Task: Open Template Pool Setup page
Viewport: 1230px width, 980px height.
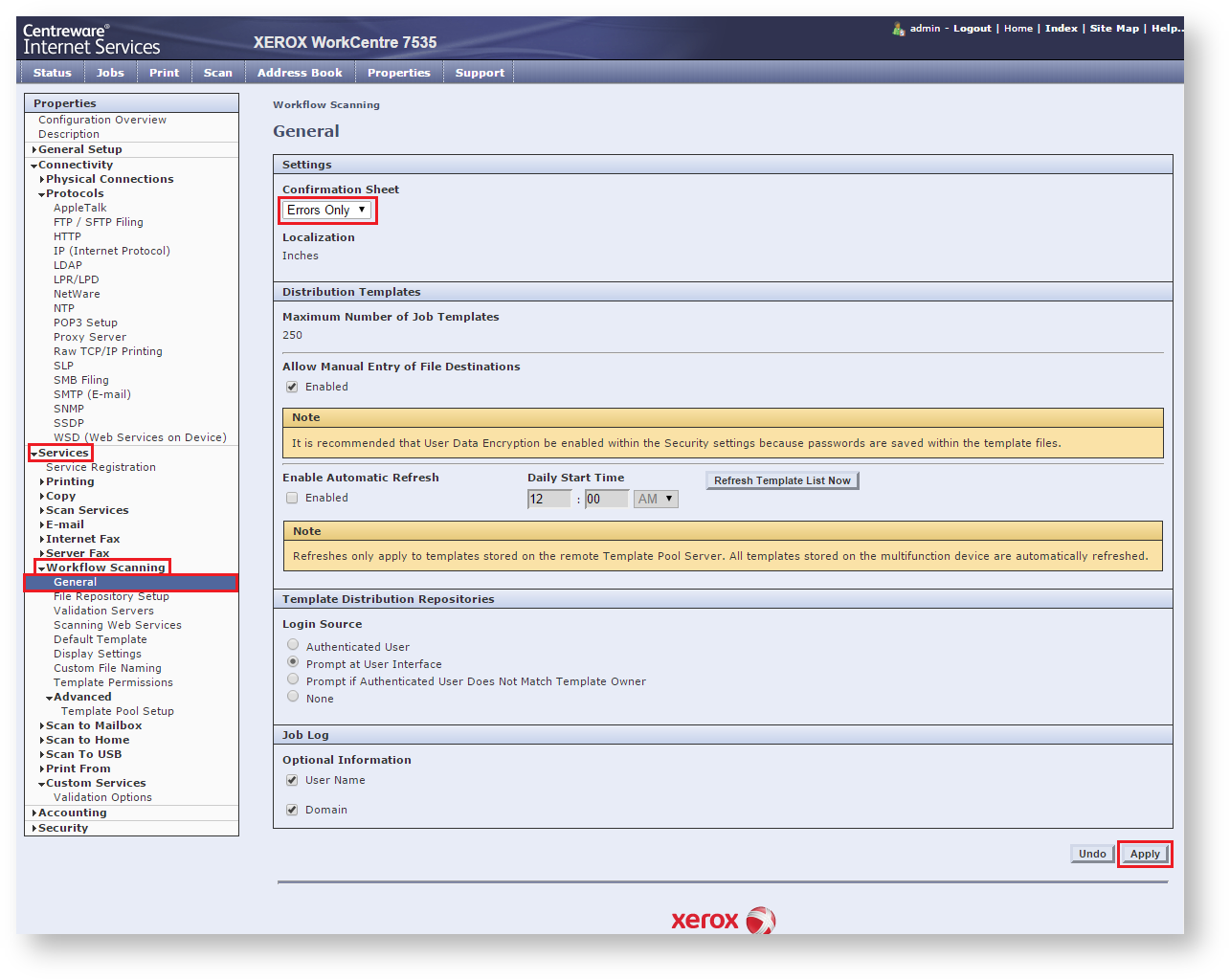Action: (118, 711)
